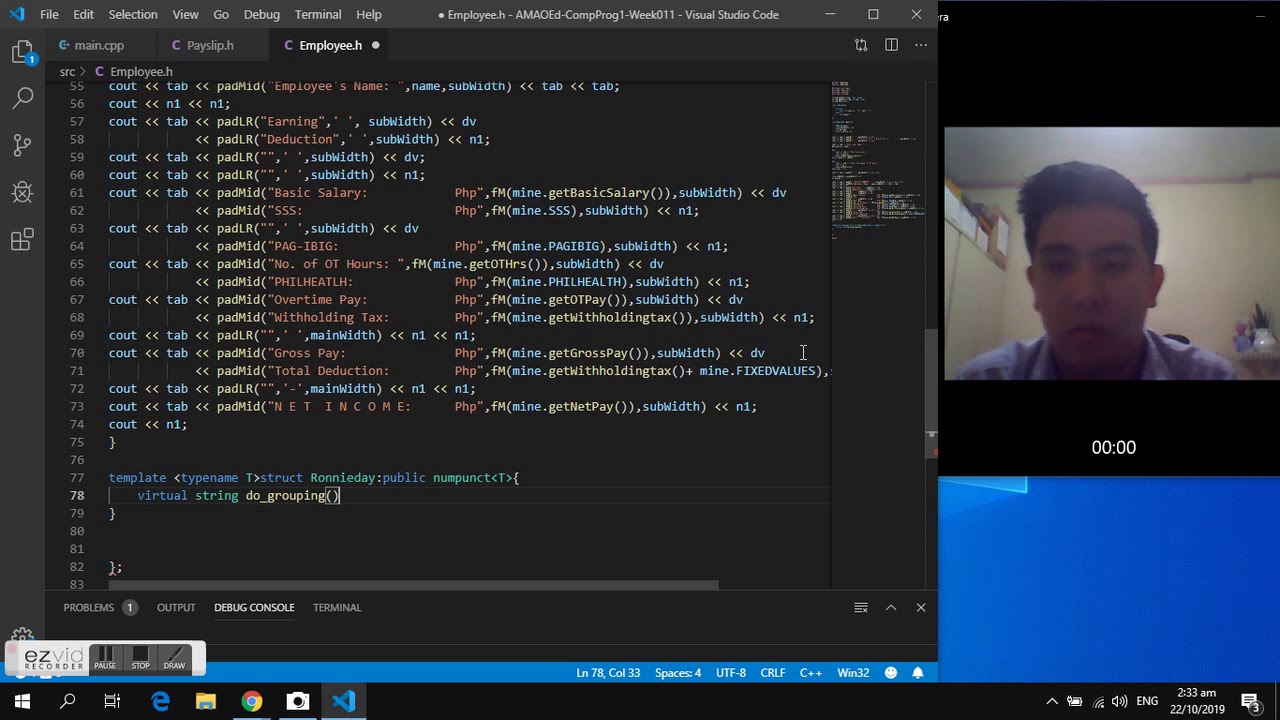Open notifications bell in status bar

918,673
